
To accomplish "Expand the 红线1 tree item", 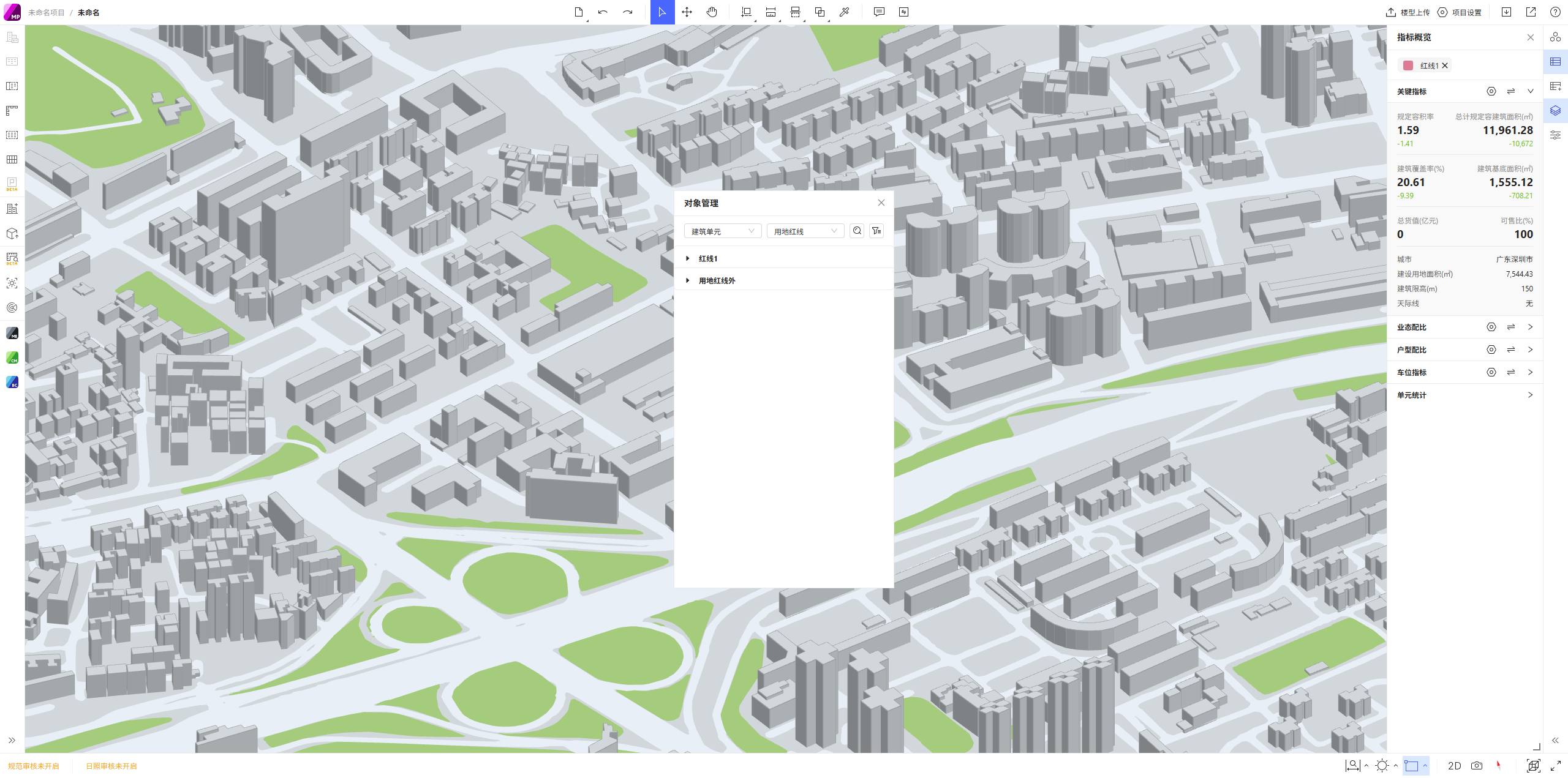I will click(x=688, y=258).
